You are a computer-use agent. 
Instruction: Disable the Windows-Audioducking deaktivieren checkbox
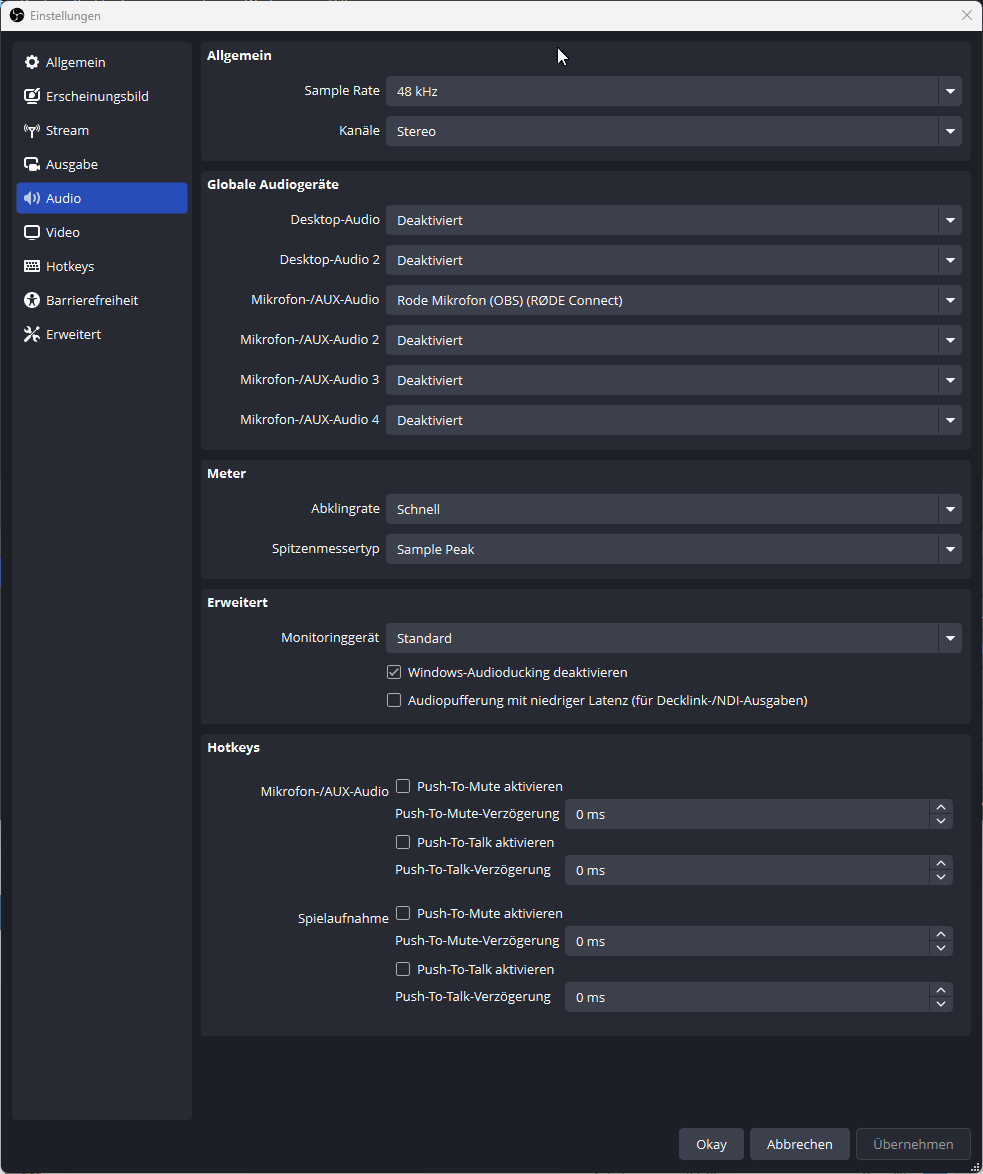(x=394, y=672)
